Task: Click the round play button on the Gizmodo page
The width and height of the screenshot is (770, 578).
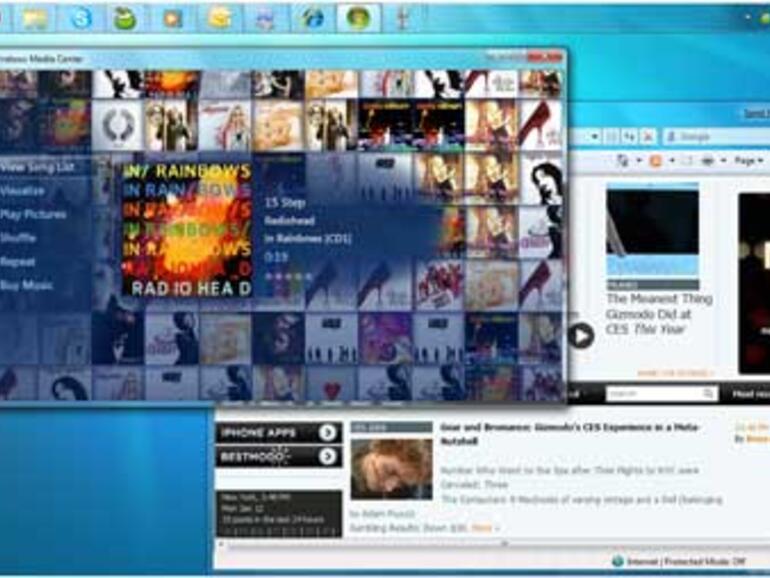Action: pyautogui.click(x=581, y=336)
